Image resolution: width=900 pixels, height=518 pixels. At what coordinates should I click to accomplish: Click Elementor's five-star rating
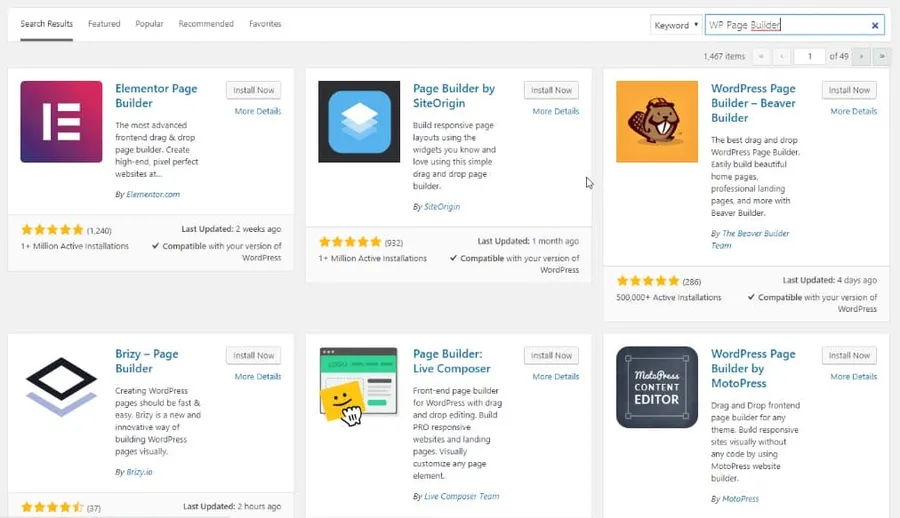coord(52,230)
